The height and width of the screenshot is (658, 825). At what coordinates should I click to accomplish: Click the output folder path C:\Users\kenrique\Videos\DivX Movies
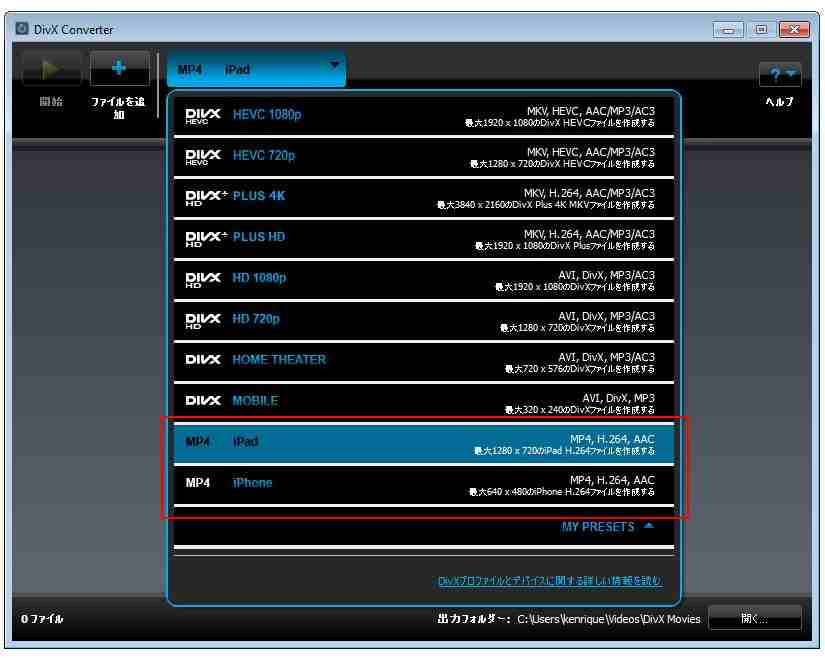pos(609,619)
